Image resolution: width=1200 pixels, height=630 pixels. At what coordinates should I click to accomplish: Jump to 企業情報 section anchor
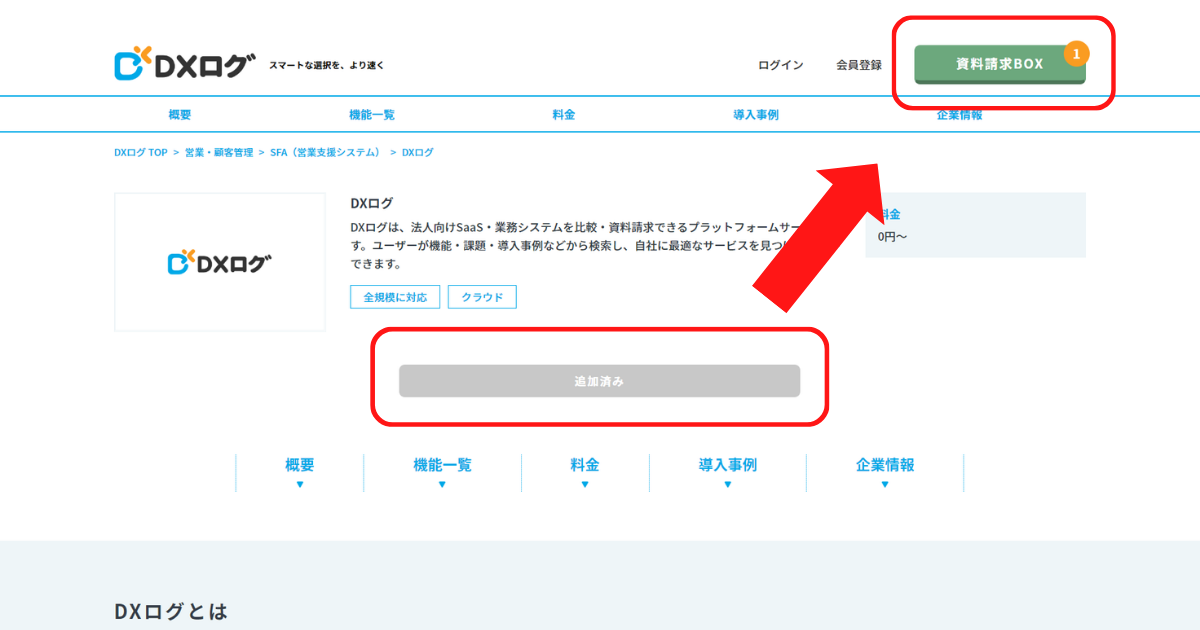coord(885,465)
